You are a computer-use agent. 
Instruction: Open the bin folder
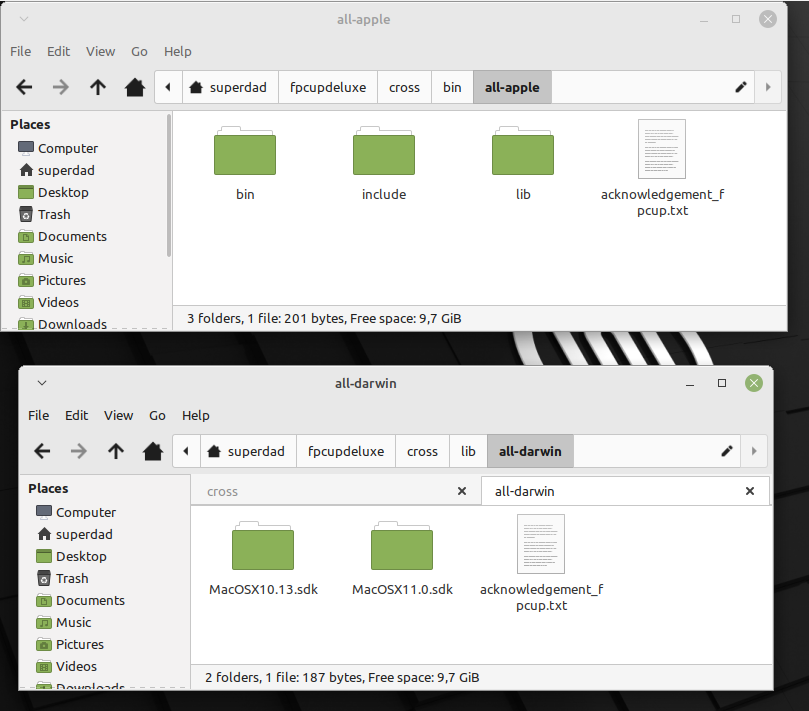pyautogui.click(x=244, y=152)
